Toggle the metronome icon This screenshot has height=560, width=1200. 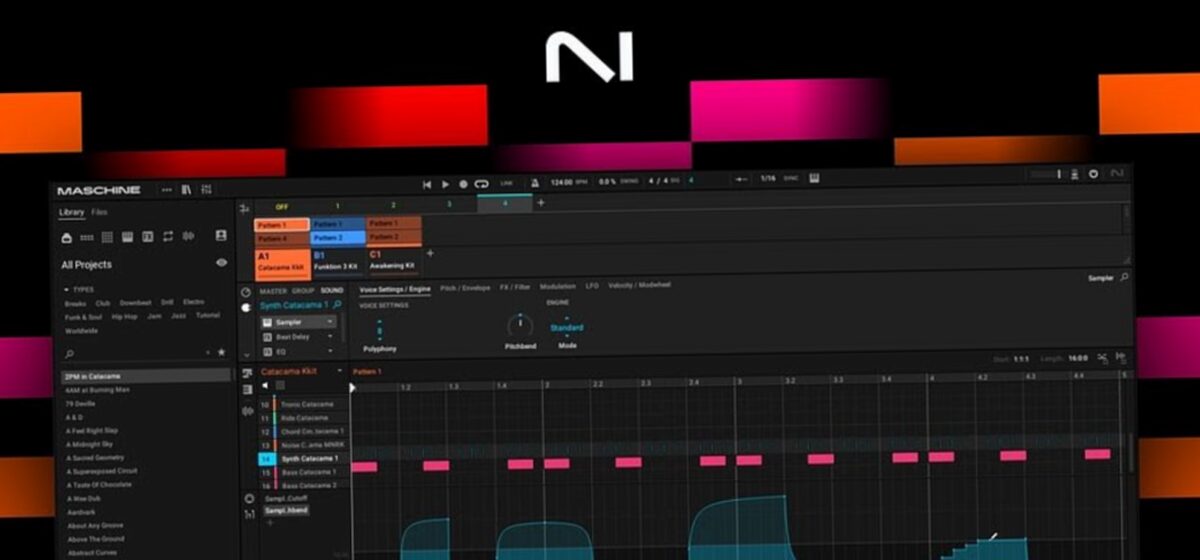click(535, 183)
